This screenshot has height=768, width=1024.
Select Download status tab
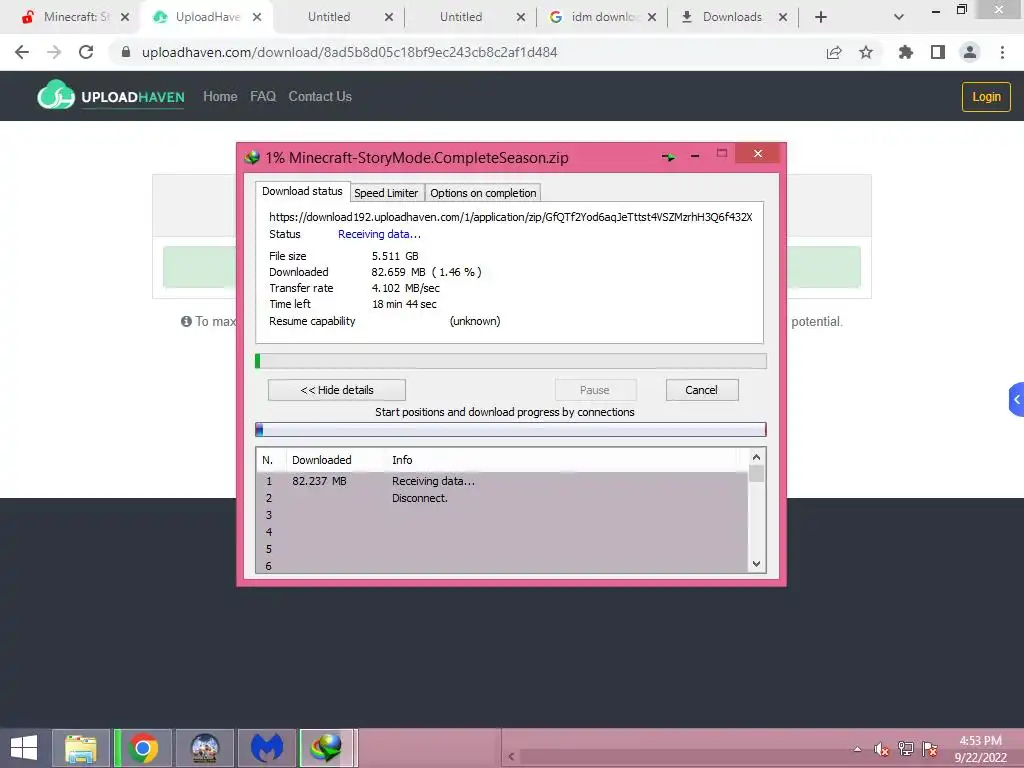point(302,191)
